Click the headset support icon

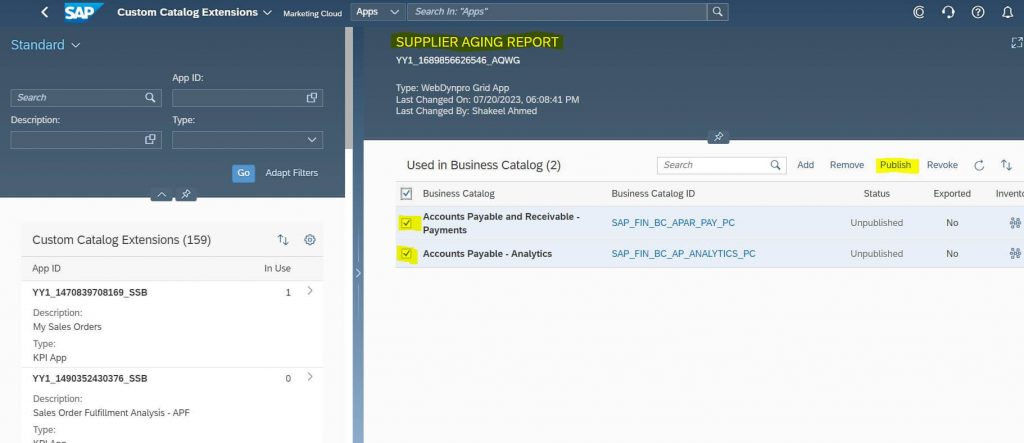pyautogui.click(x=948, y=12)
